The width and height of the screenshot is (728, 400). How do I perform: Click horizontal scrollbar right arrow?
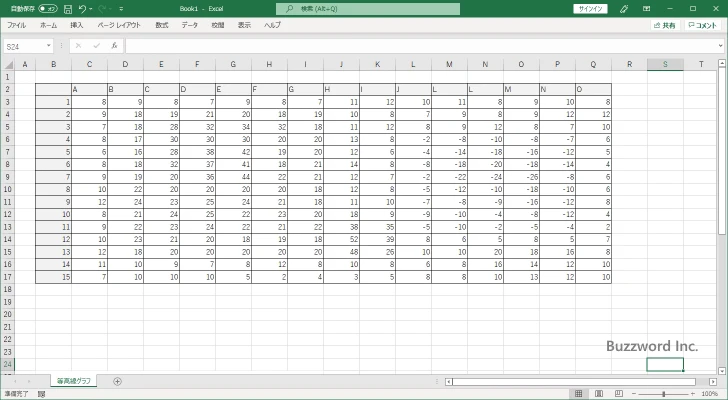(x=713, y=381)
